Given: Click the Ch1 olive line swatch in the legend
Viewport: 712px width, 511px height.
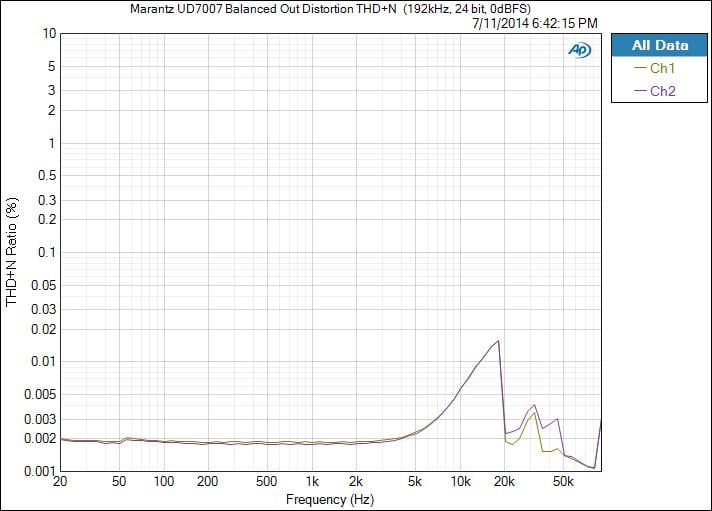Looking at the screenshot, I should pos(640,69).
